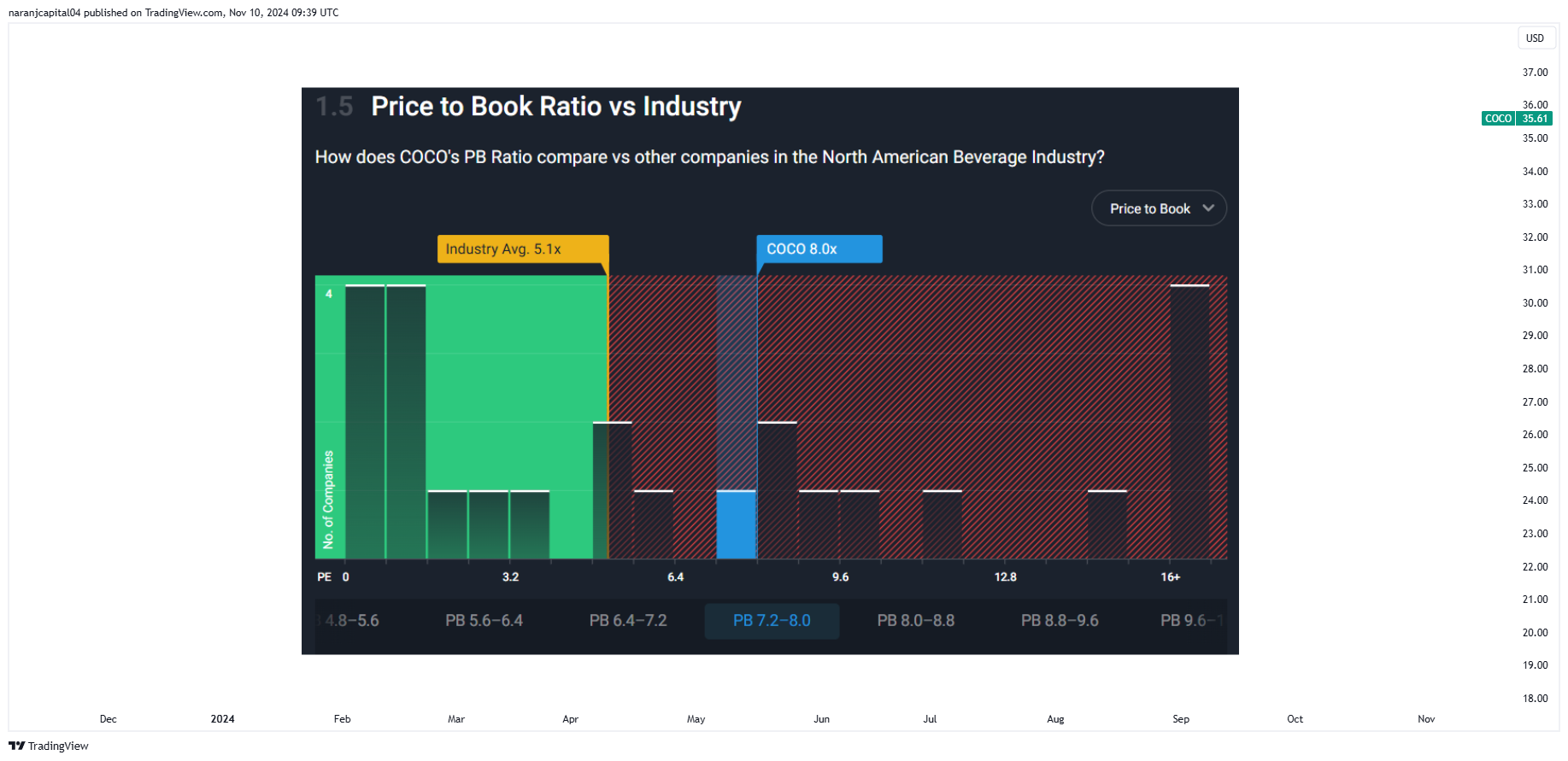Click the Dec time axis label

109,719
